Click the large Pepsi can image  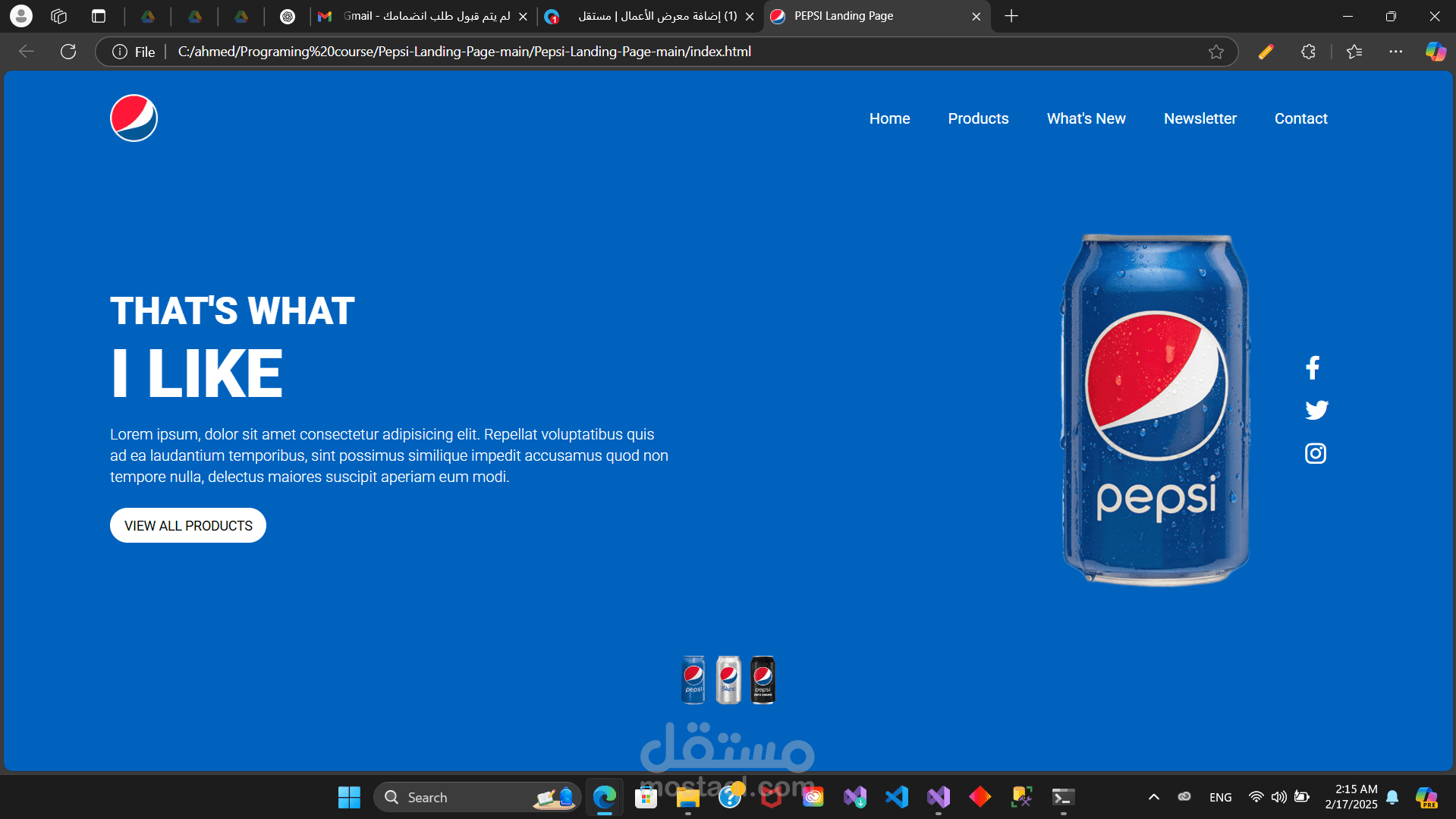click(1155, 410)
